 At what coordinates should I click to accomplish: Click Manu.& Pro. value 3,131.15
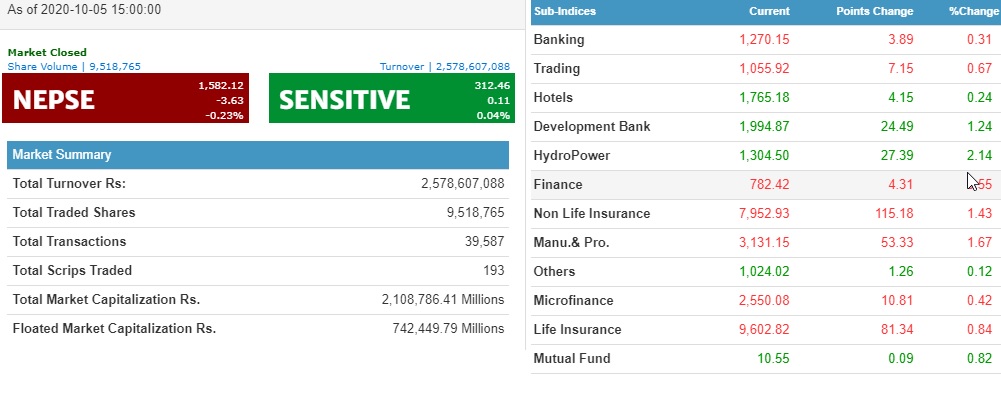point(764,242)
